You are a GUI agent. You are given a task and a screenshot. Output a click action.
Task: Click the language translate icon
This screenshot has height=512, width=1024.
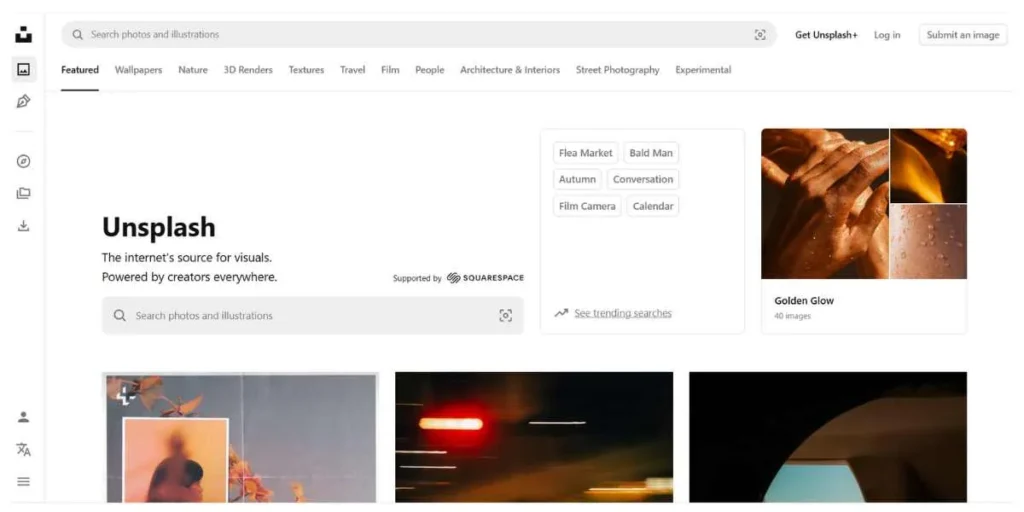click(x=24, y=449)
